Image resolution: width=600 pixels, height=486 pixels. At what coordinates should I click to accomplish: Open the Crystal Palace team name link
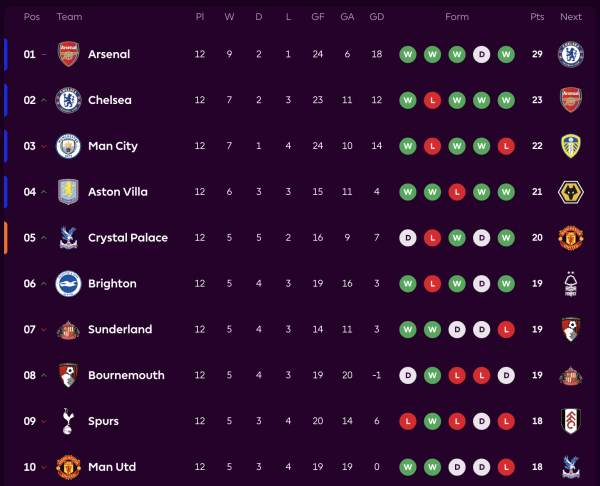128,238
